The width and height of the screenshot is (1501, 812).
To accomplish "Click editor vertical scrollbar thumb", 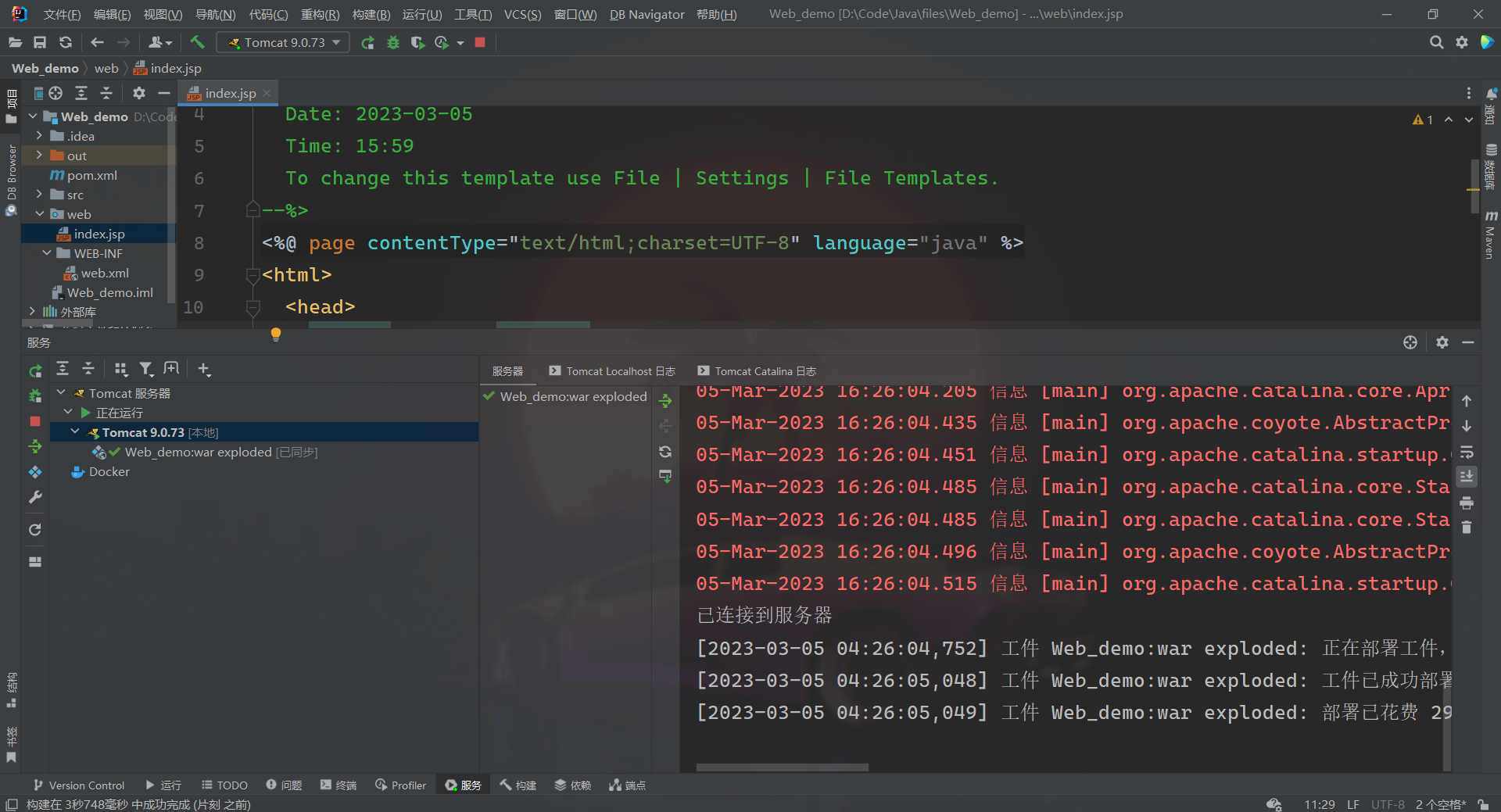I will coord(1474,186).
